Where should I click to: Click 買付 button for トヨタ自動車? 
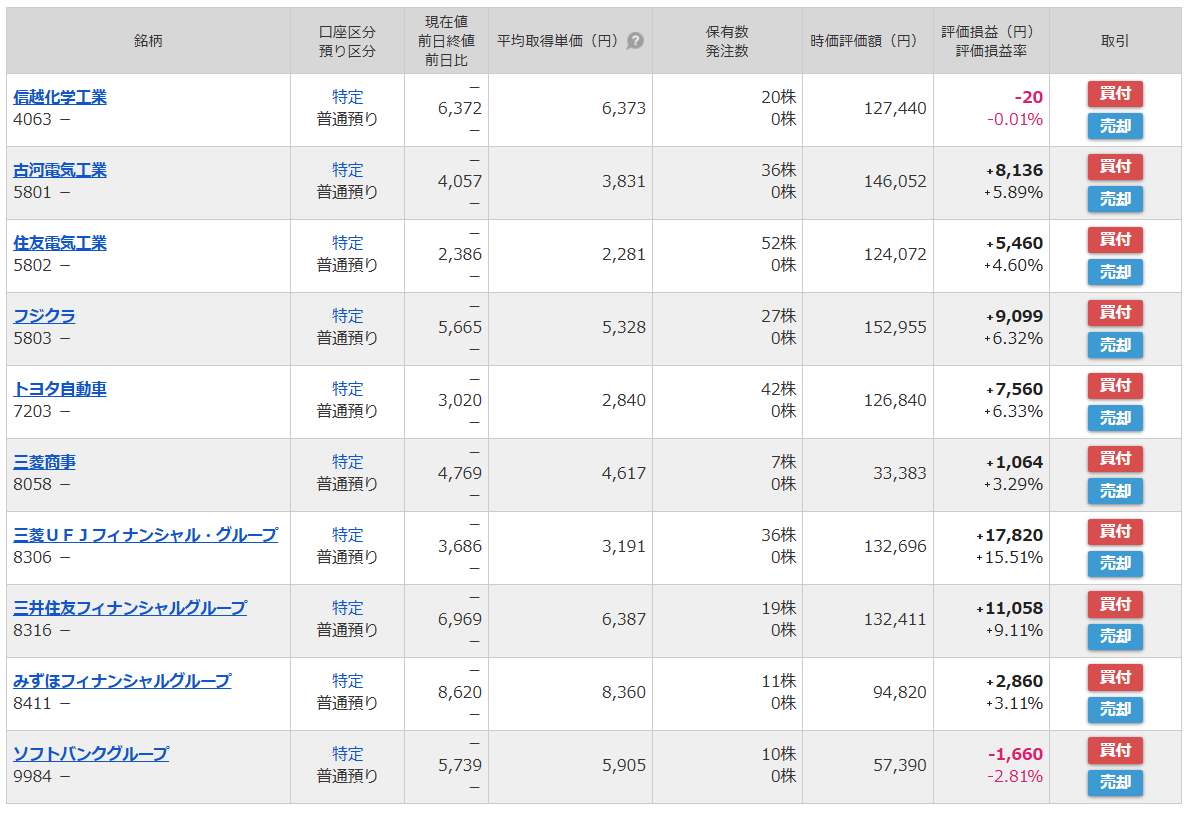(x=1115, y=385)
